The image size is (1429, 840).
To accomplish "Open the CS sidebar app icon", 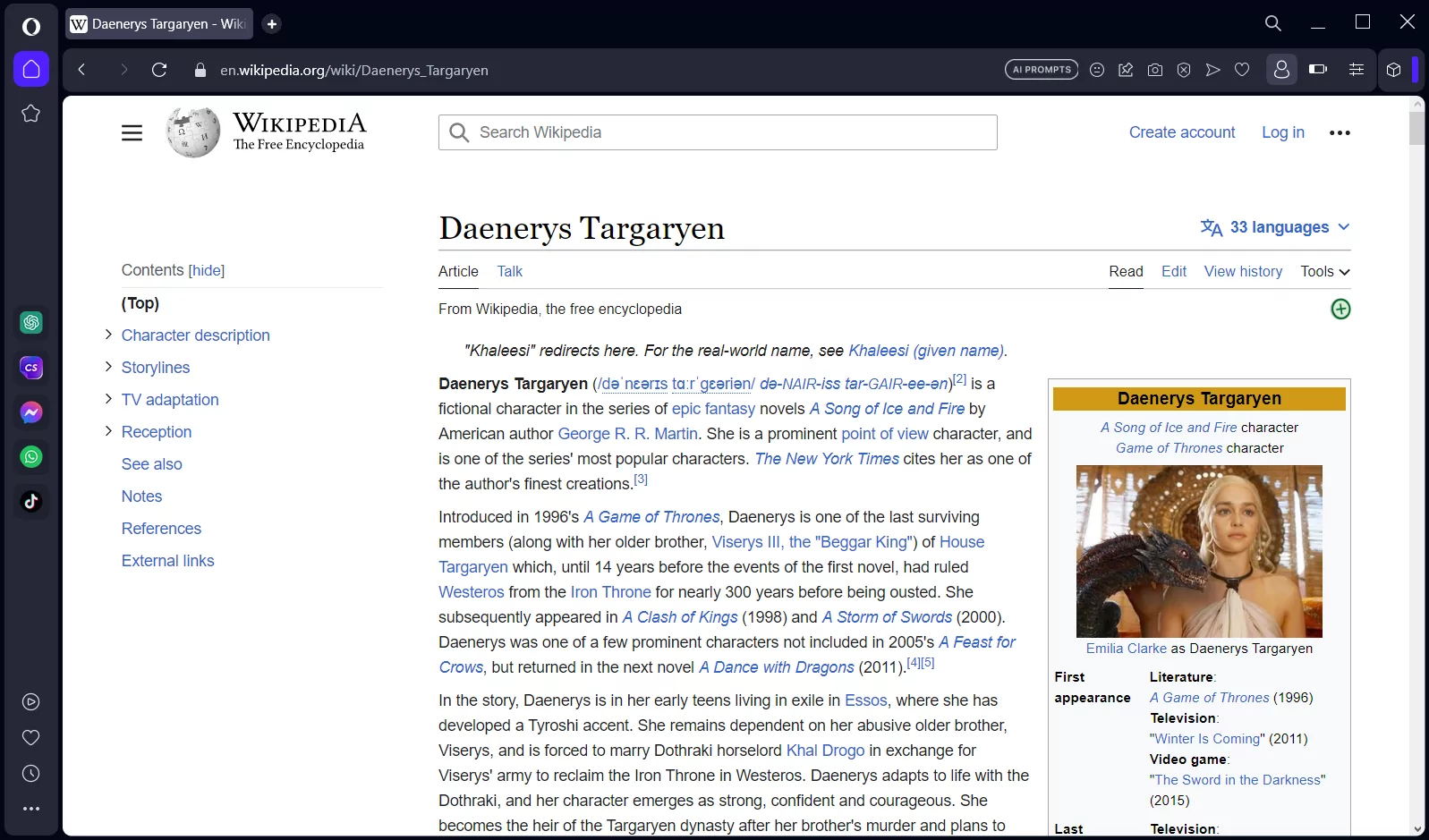I will point(31,367).
